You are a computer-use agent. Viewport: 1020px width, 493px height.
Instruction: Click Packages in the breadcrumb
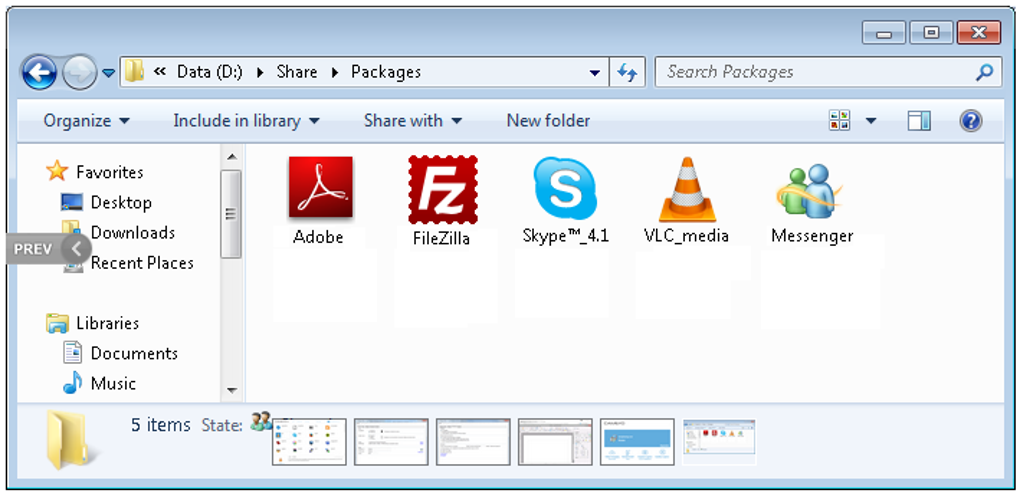coord(386,72)
